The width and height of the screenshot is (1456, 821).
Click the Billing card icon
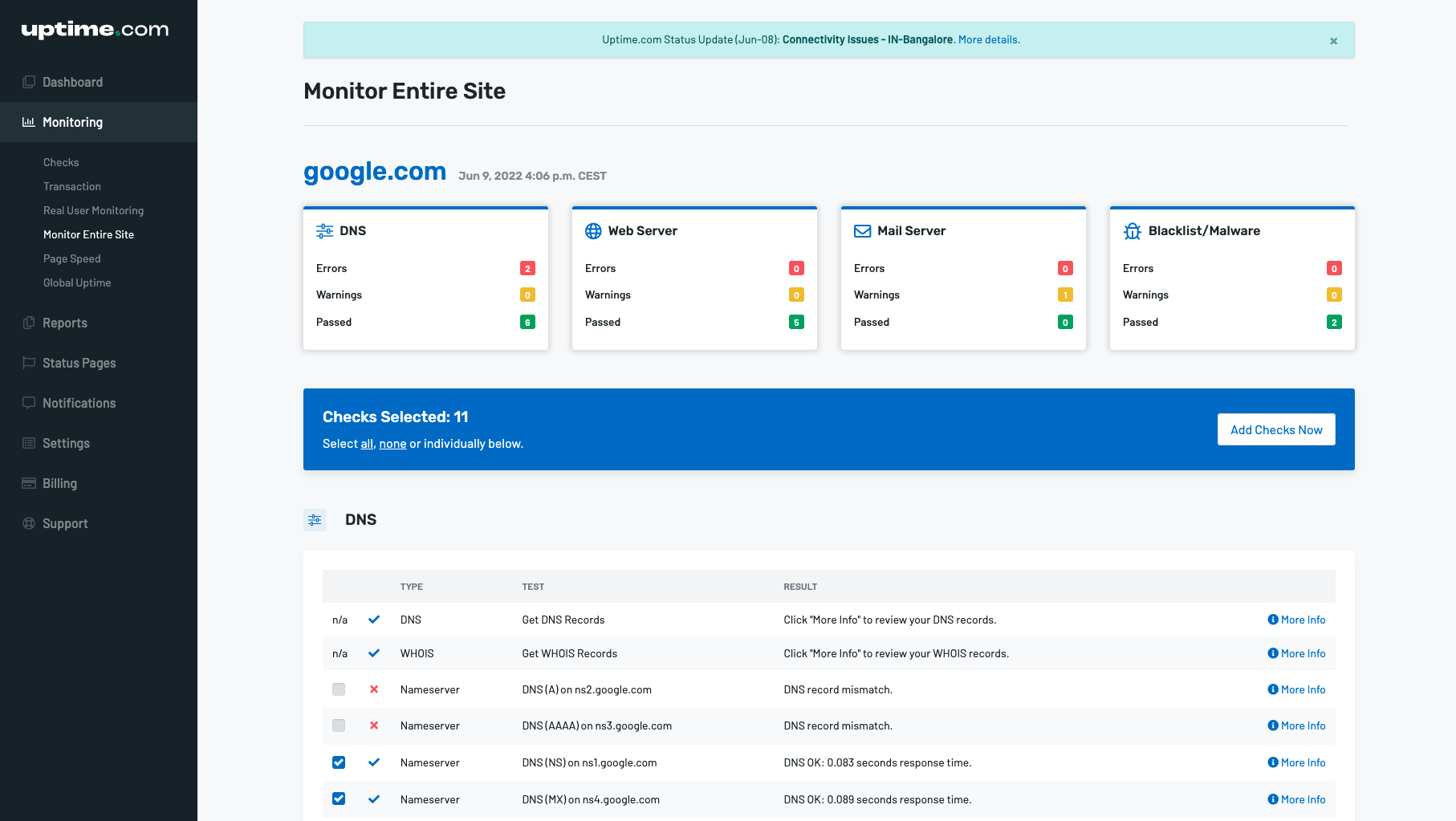coord(29,483)
